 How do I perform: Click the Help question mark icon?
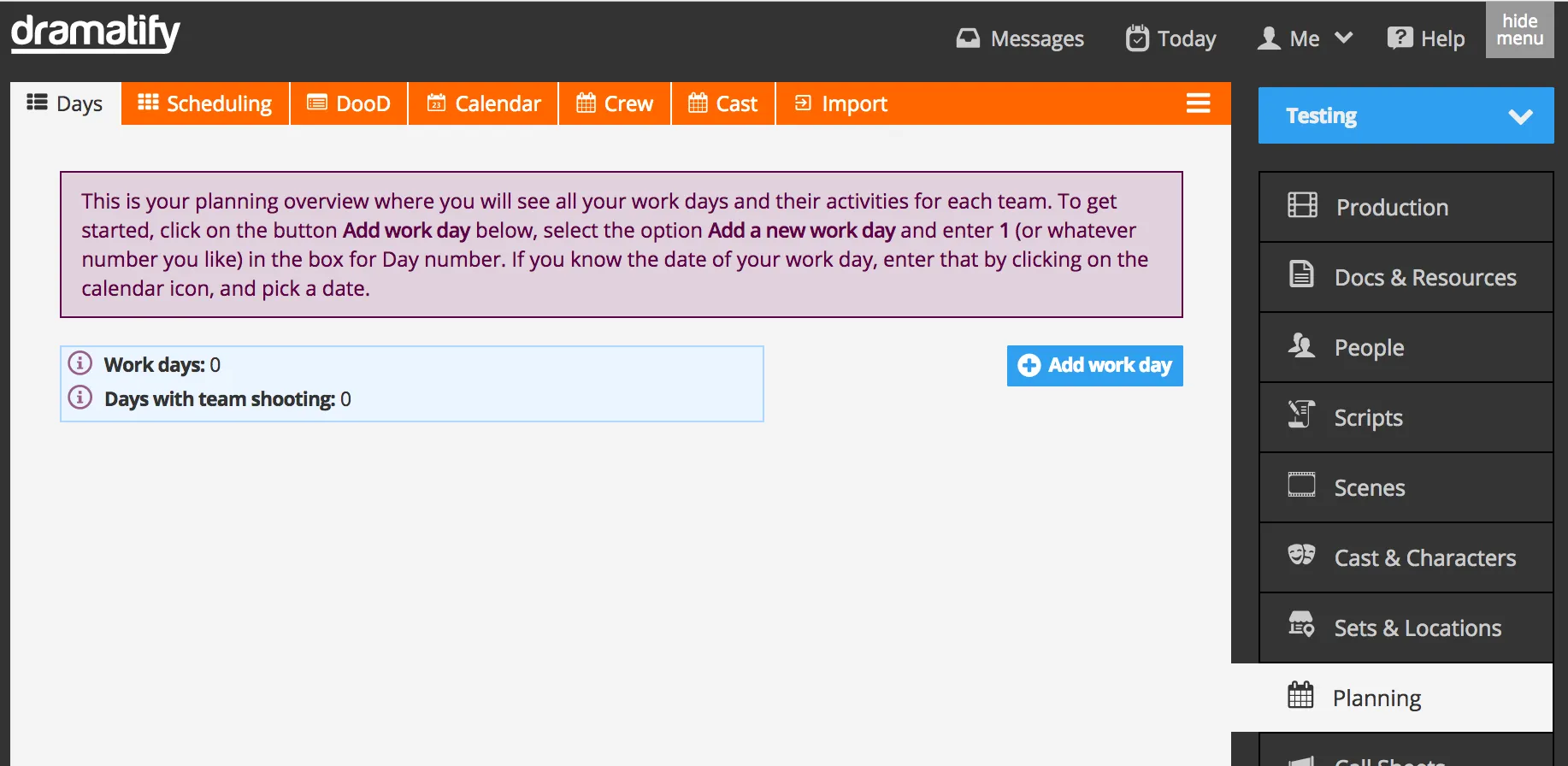[1400, 38]
